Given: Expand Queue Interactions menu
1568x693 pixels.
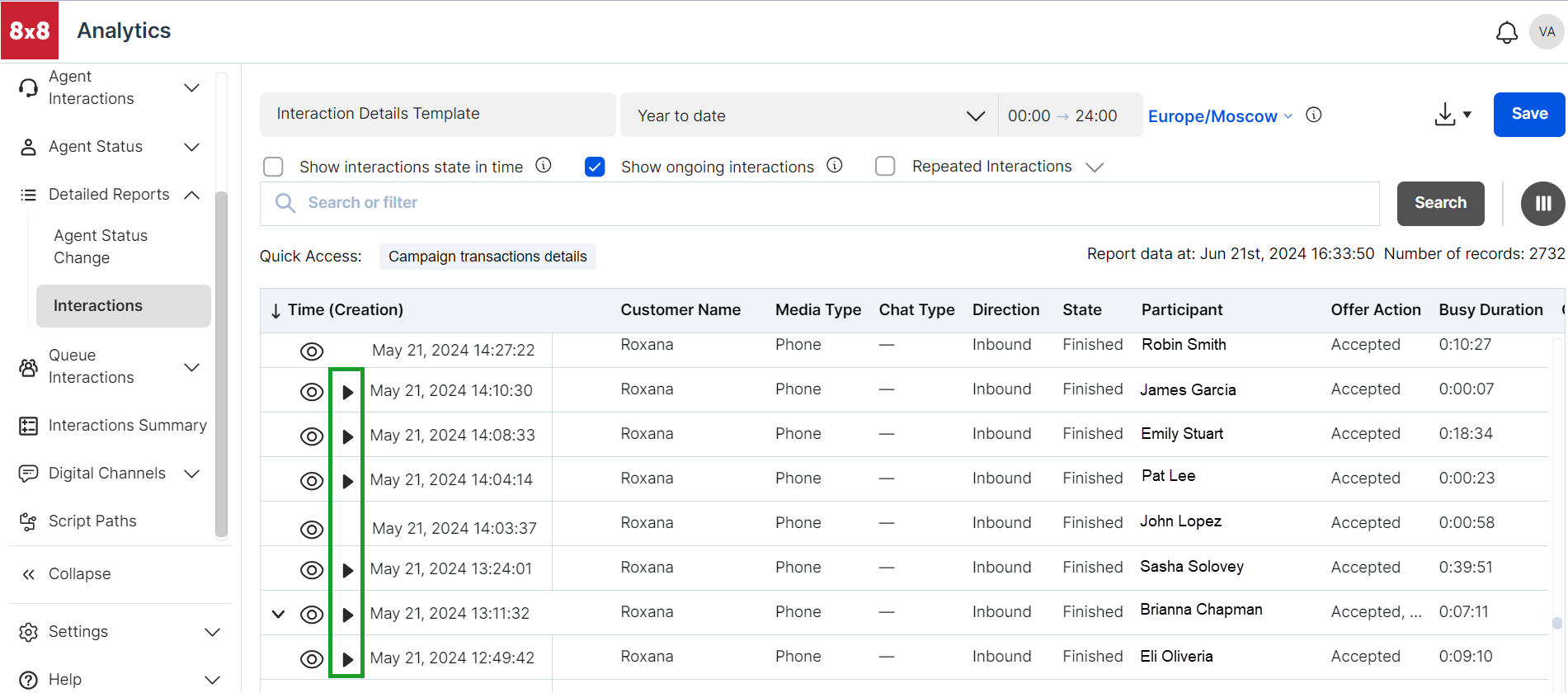Looking at the screenshot, I should point(191,367).
